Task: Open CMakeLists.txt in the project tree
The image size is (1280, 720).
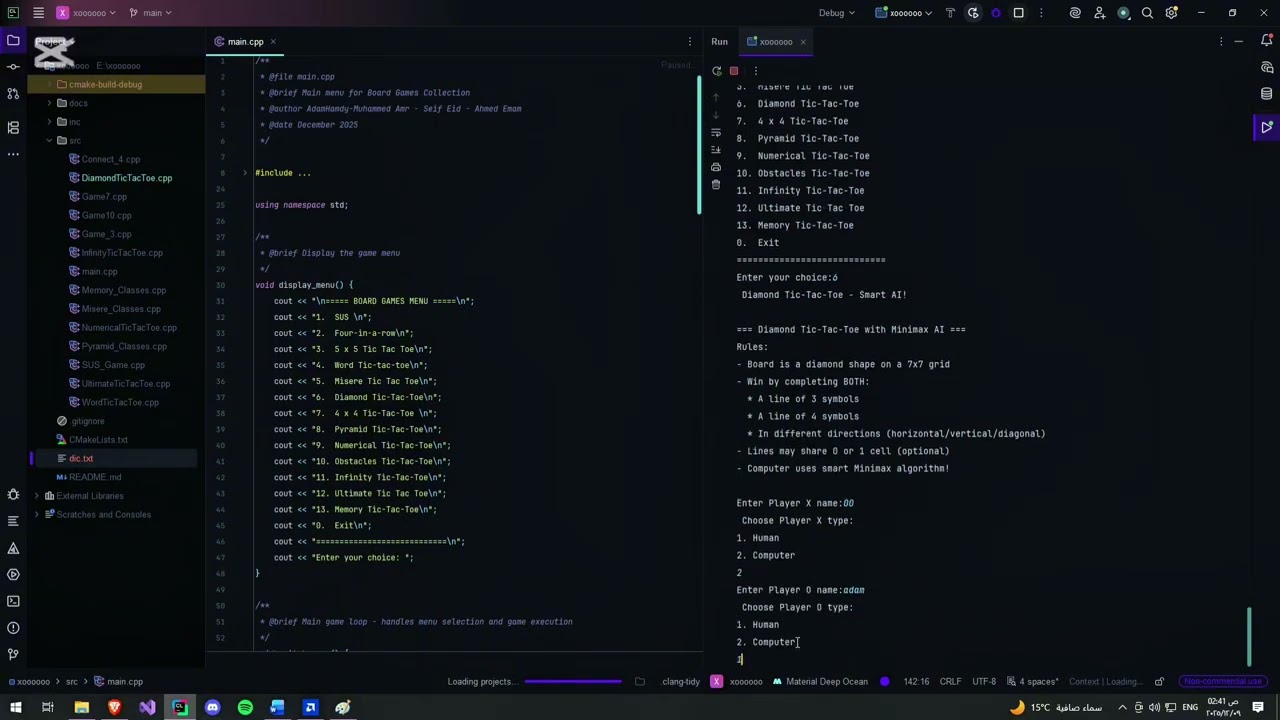Action: (98, 440)
